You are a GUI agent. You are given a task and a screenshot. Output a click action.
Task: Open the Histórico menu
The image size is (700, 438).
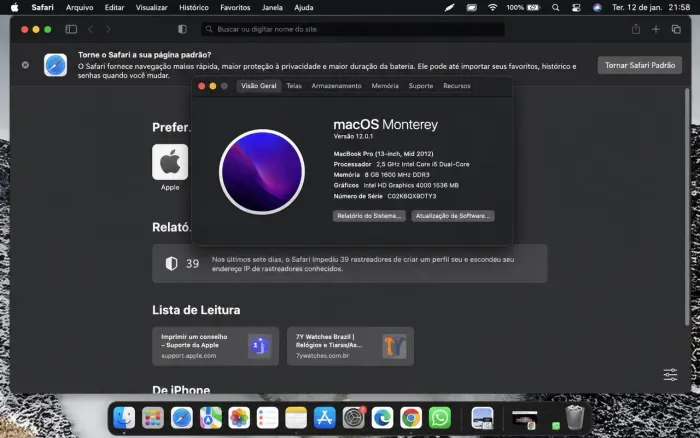[194, 7]
